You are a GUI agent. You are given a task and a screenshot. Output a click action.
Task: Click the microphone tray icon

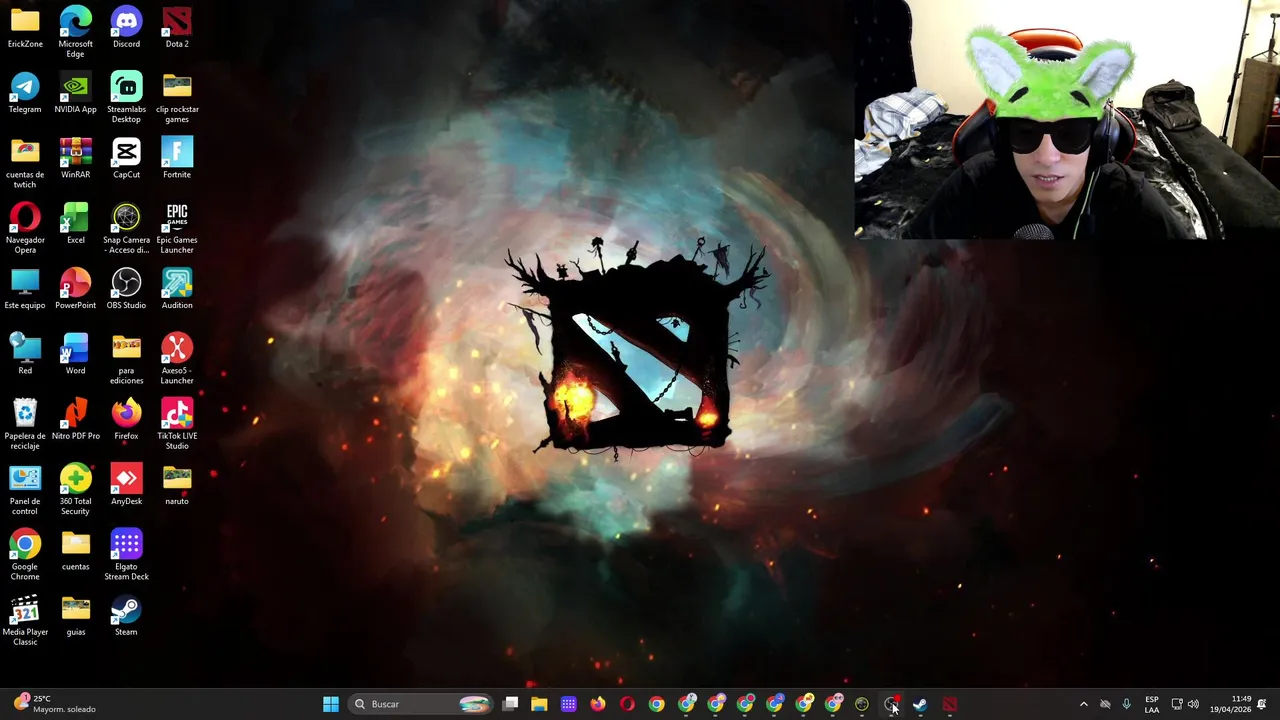[1127, 704]
